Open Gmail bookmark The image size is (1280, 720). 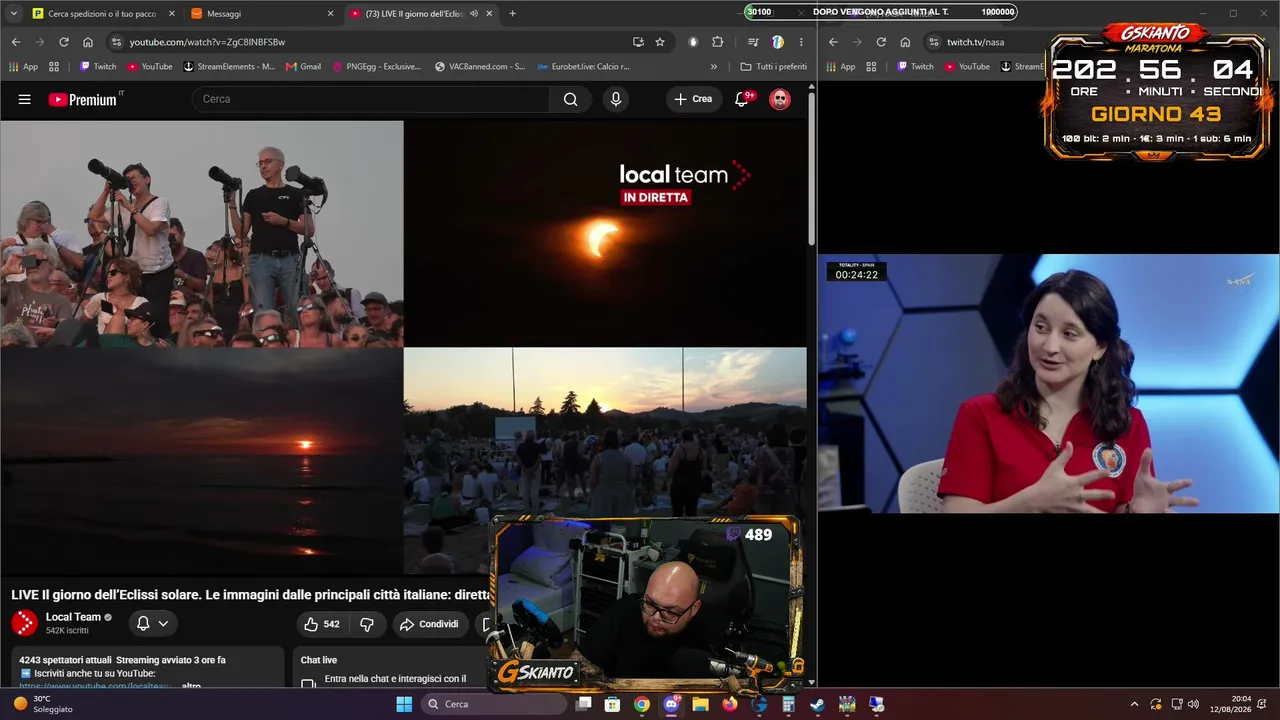tap(303, 67)
